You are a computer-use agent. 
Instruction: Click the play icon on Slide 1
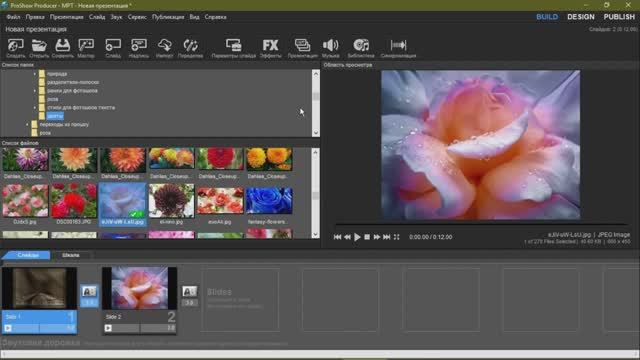tap(8, 328)
